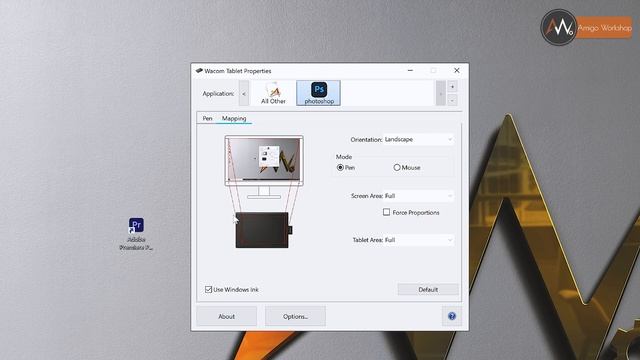Viewport: 640px width, 360px height.
Task: Remove application with the minus button
Action: [452, 100]
